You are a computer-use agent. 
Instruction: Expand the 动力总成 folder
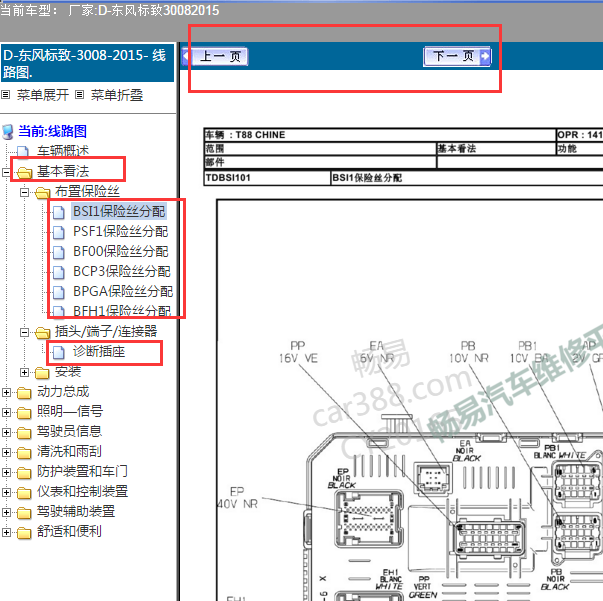click(6, 392)
